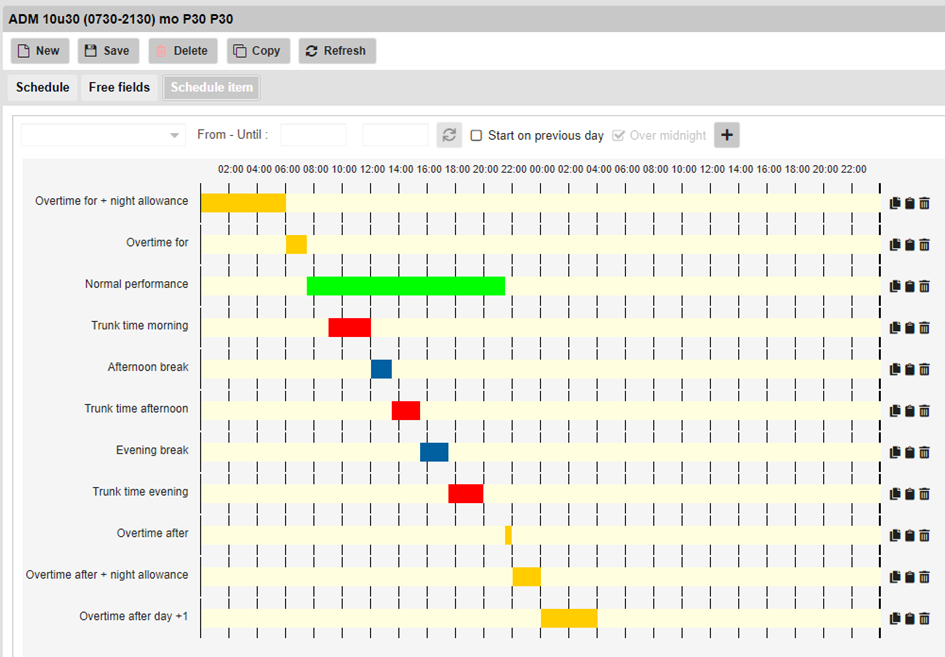This screenshot has height=657, width=945.
Task: Paste into the Afternoon break row
Action: coord(910,369)
